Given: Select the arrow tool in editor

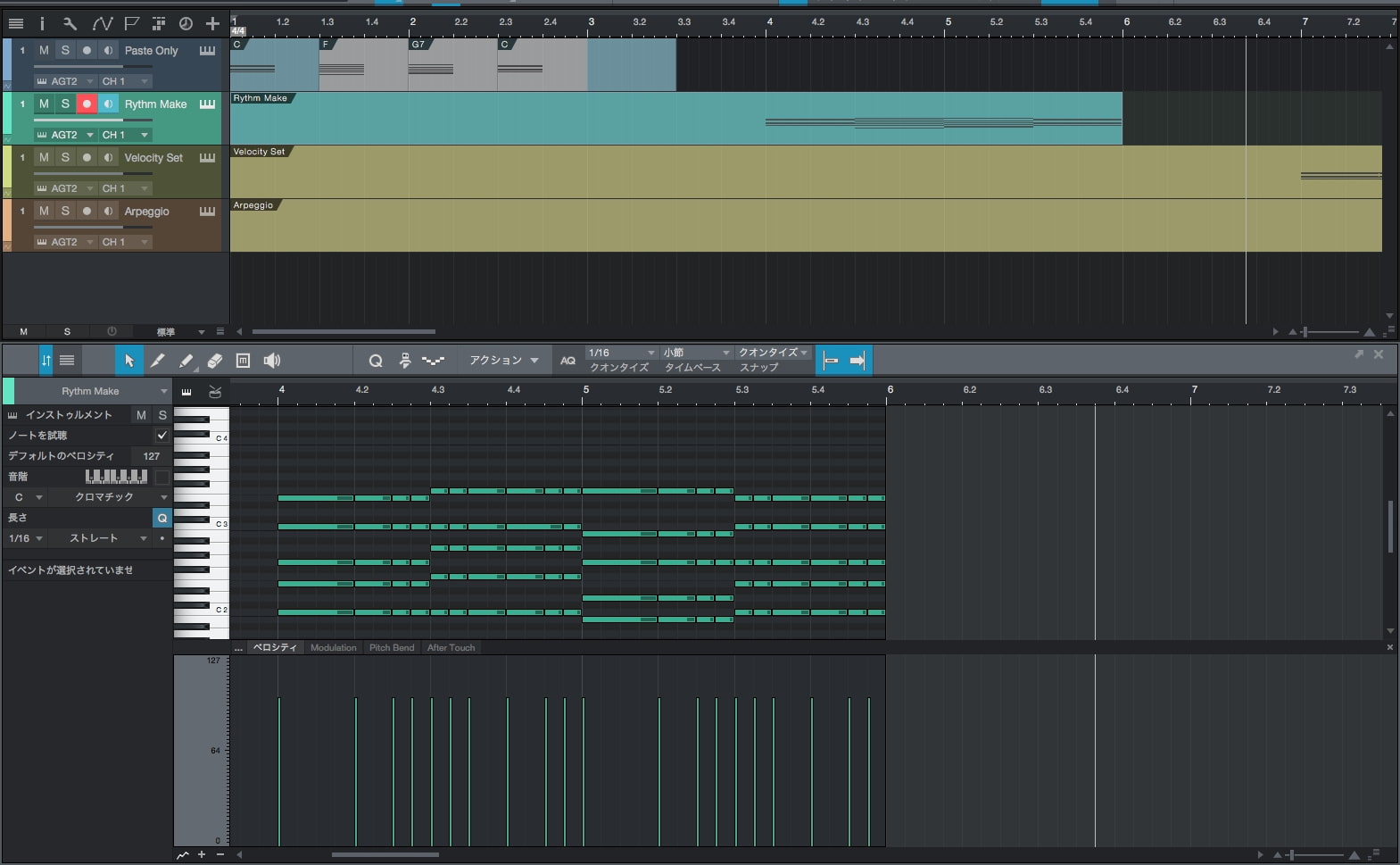Looking at the screenshot, I should tap(128, 361).
